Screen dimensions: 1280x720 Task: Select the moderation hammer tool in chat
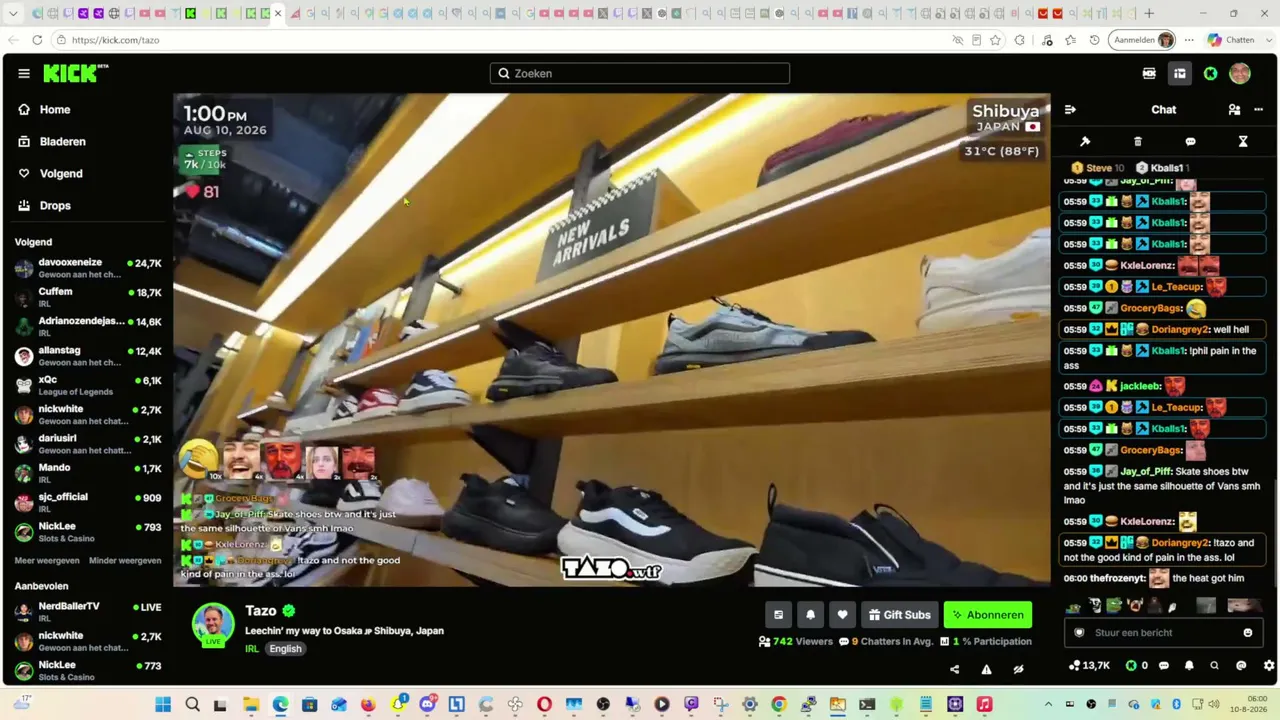click(x=1085, y=142)
